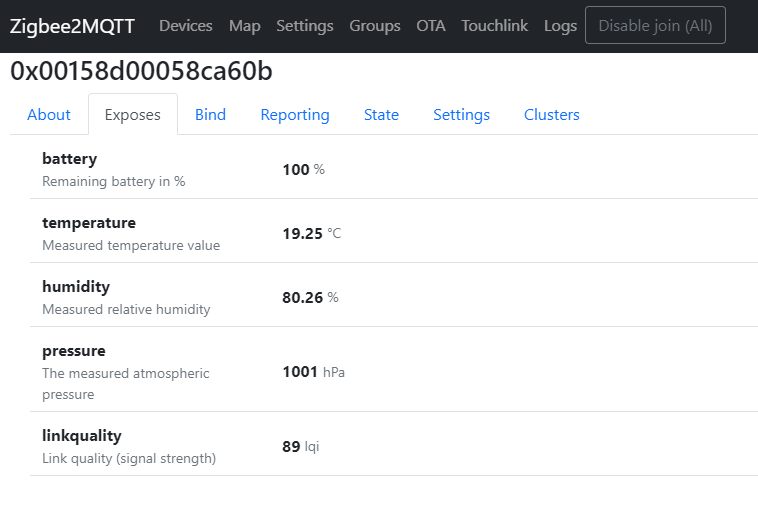Open the Touchlink page

(x=495, y=26)
